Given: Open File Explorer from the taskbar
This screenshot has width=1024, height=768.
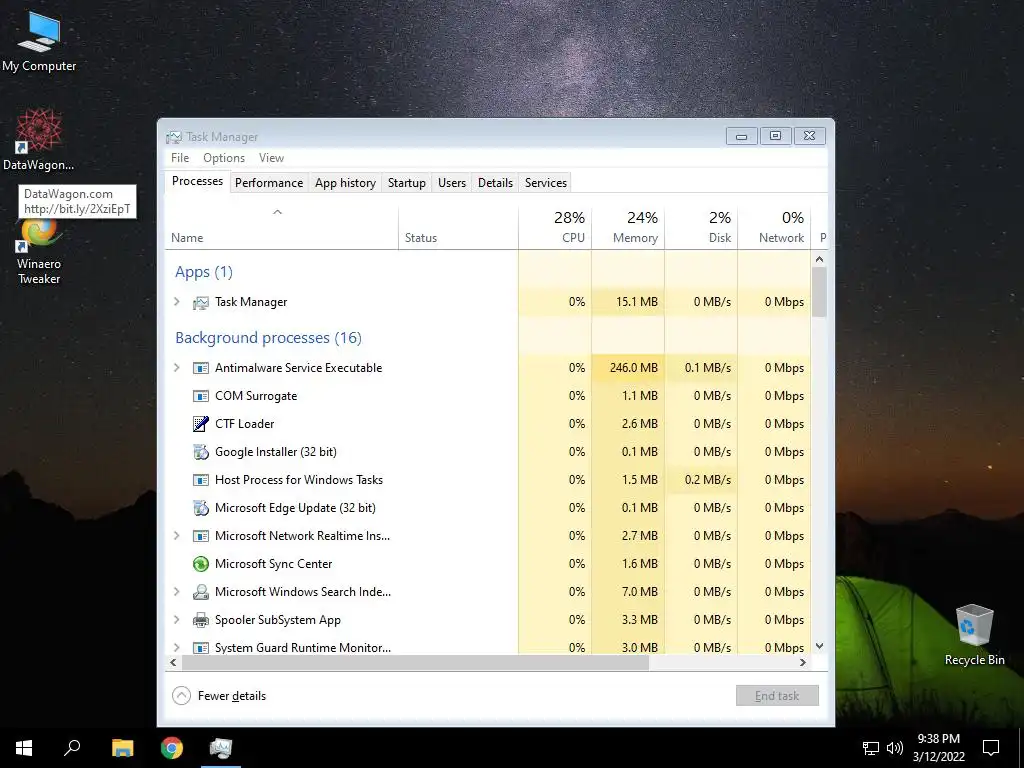Looking at the screenshot, I should point(122,748).
